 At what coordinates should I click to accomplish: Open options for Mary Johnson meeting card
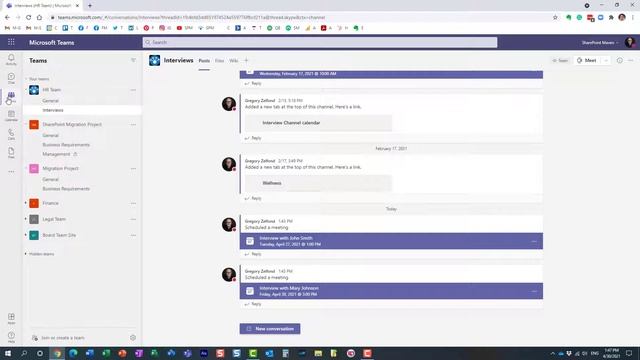pyautogui.click(x=534, y=291)
